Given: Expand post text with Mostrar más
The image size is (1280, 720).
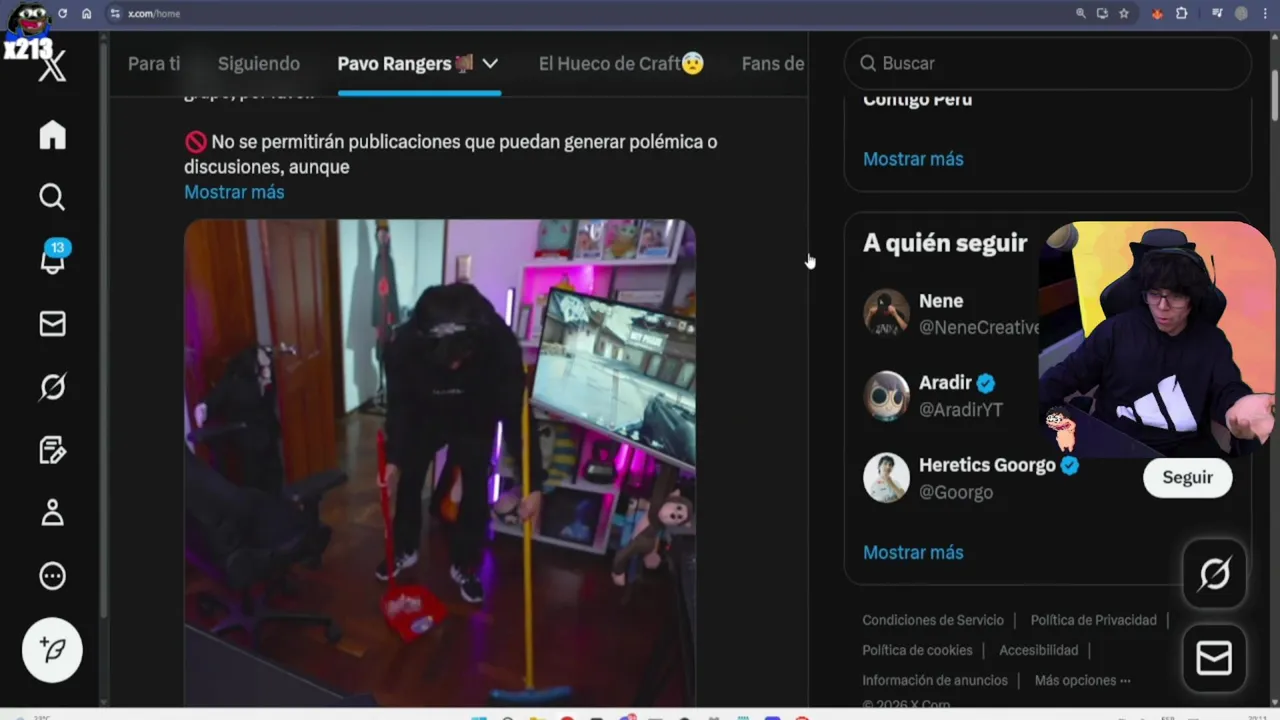Looking at the screenshot, I should pos(234,192).
